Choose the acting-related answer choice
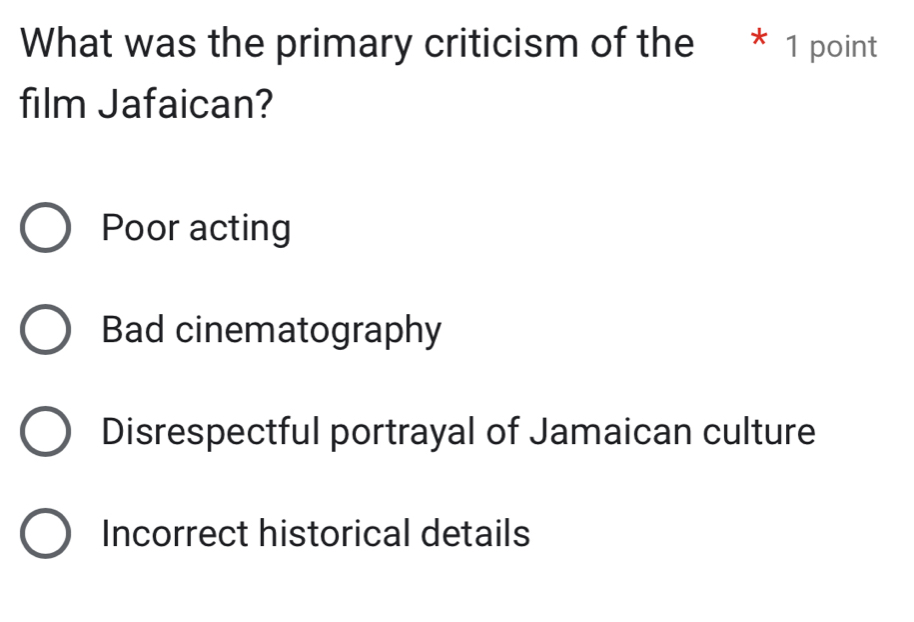This screenshot has width=914, height=622. pyautogui.click(x=194, y=228)
